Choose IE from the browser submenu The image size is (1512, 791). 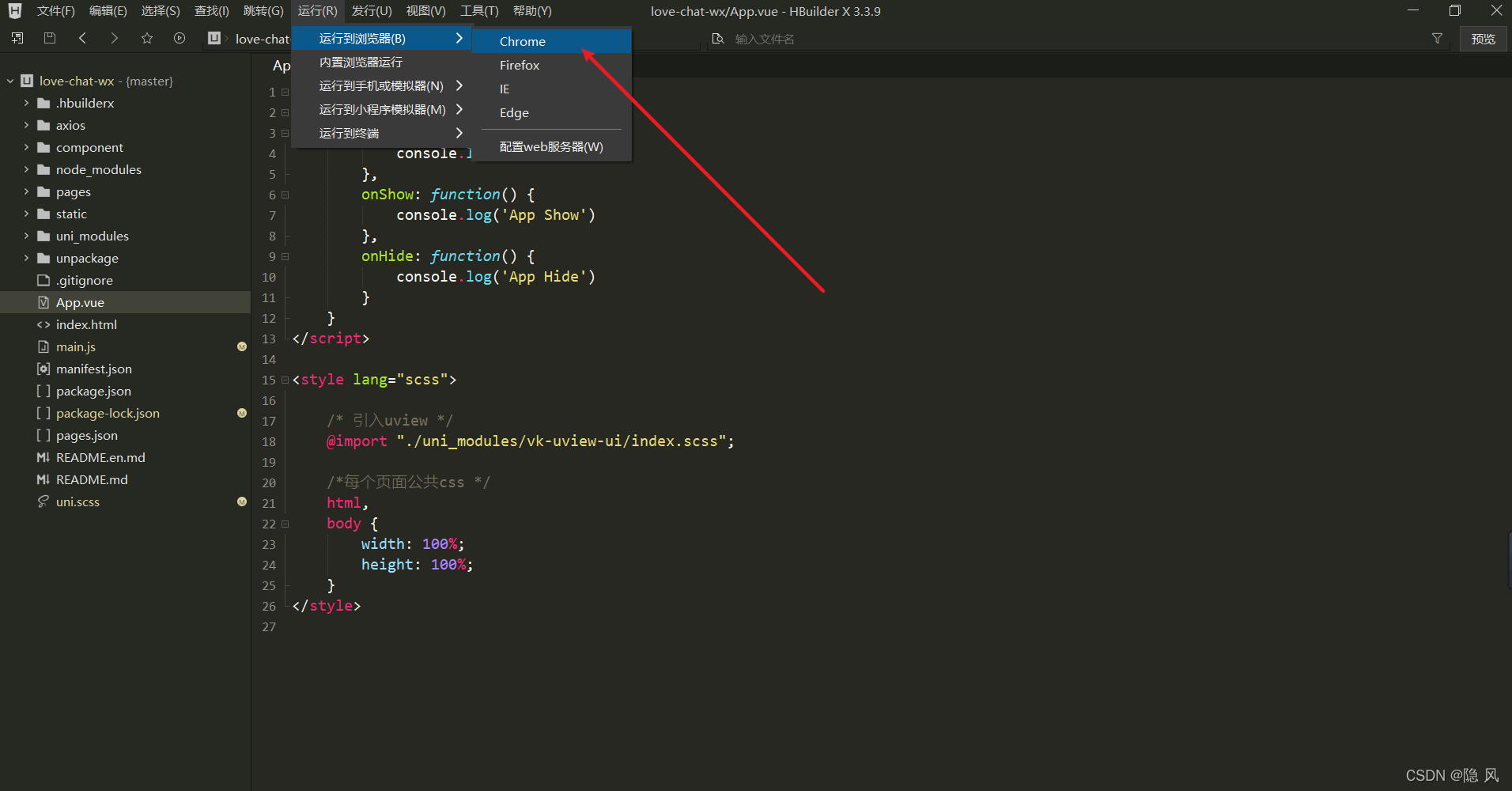coord(552,89)
